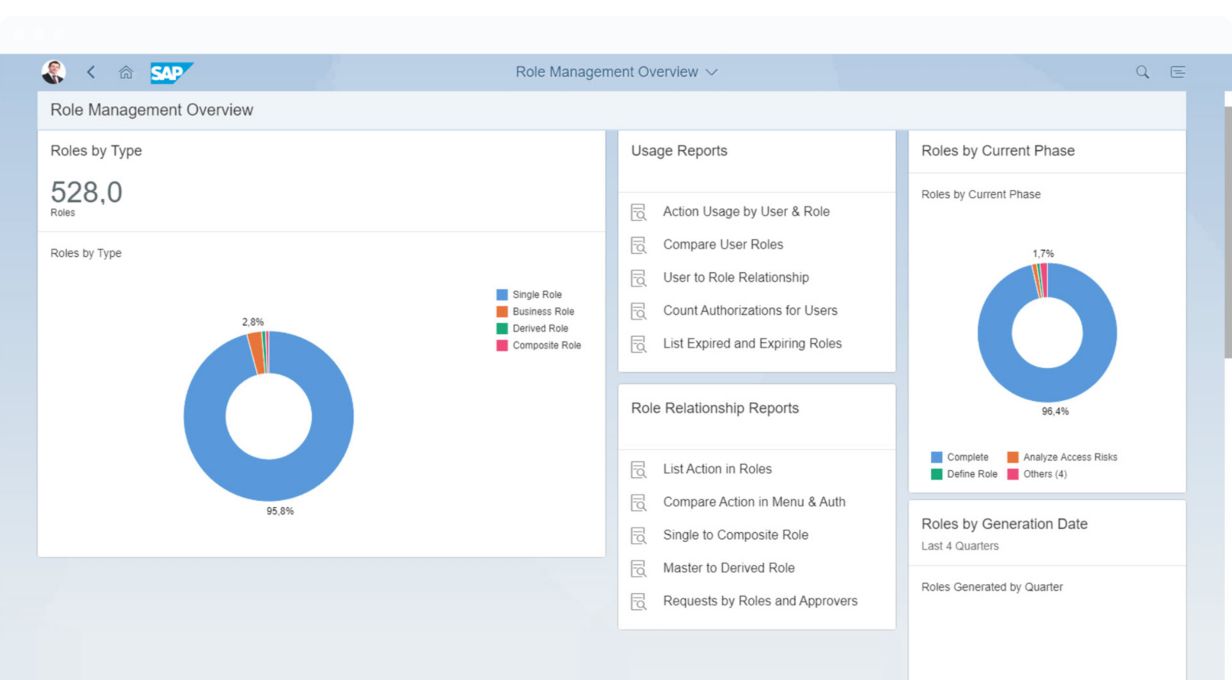Open the notifications list icon in header
Image resolution: width=1232 pixels, height=680 pixels.
point(1178,72)
